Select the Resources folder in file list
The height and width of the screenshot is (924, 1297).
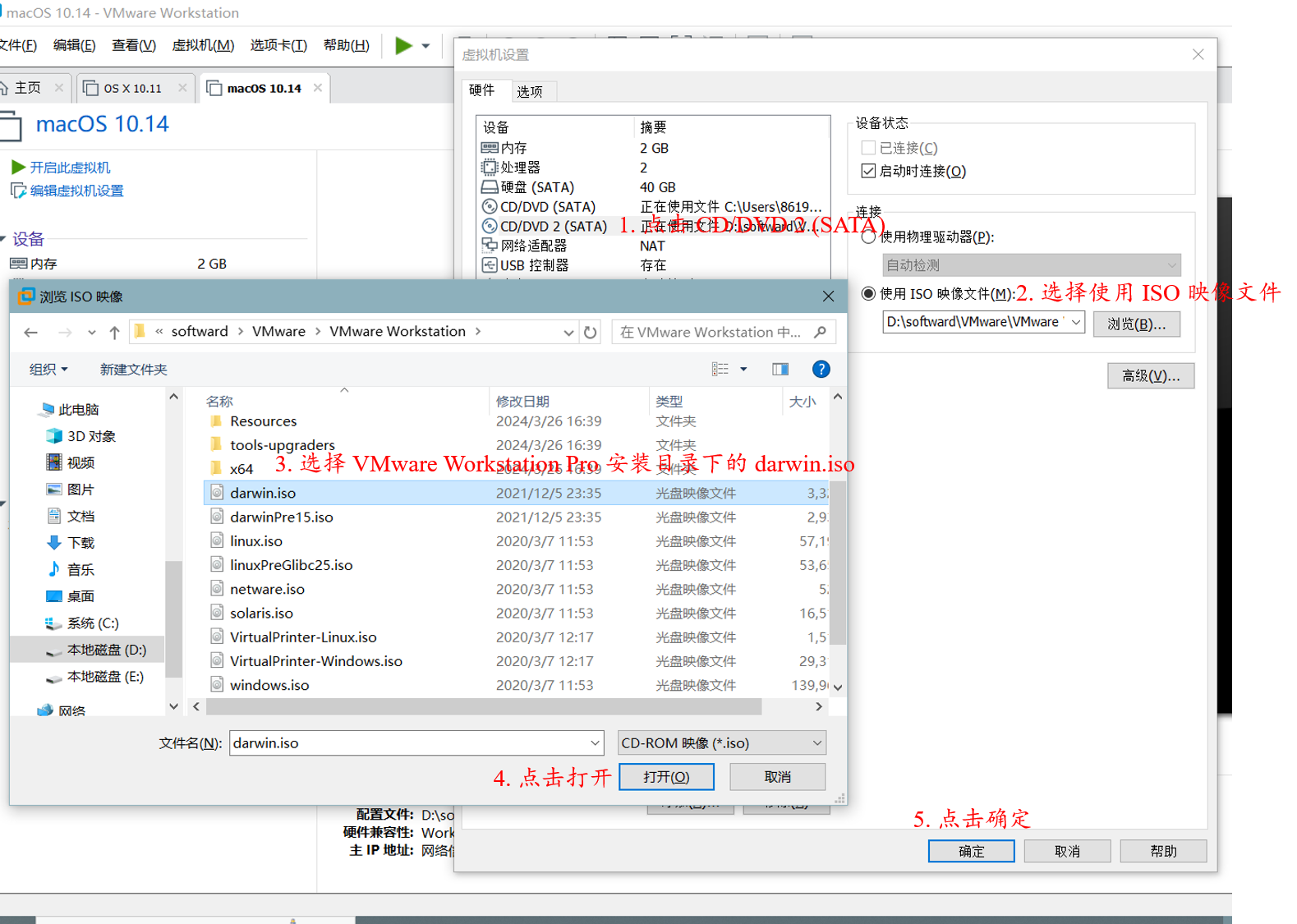(x=516, y=421)
